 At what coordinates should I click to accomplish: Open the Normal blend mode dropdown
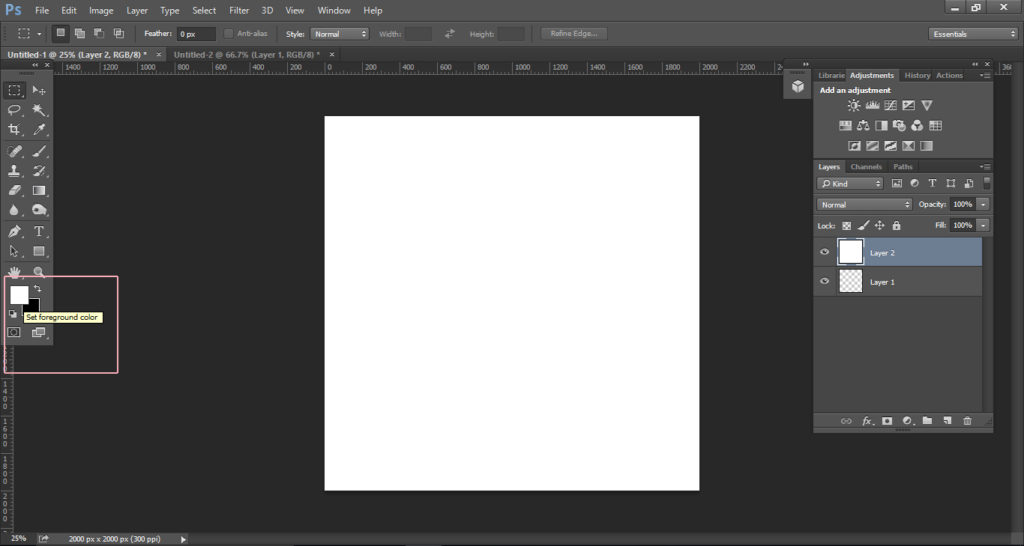864,204
